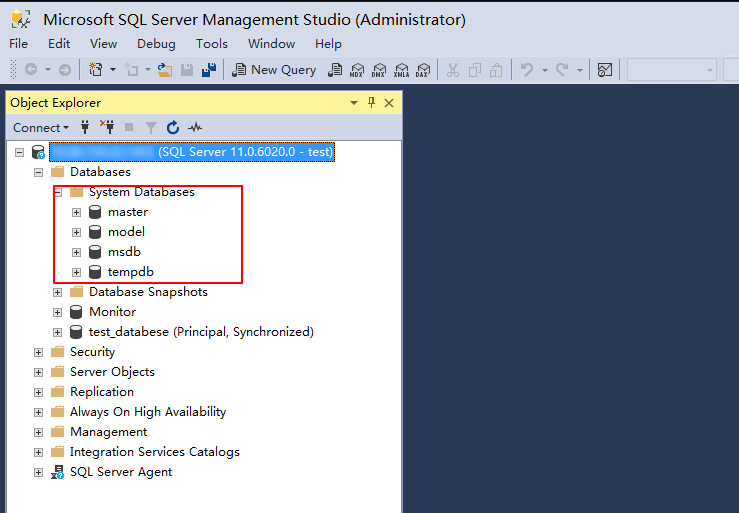739x513 pixels.
Task: Click the Save floppy disk icon
Action: pos(187,70)
